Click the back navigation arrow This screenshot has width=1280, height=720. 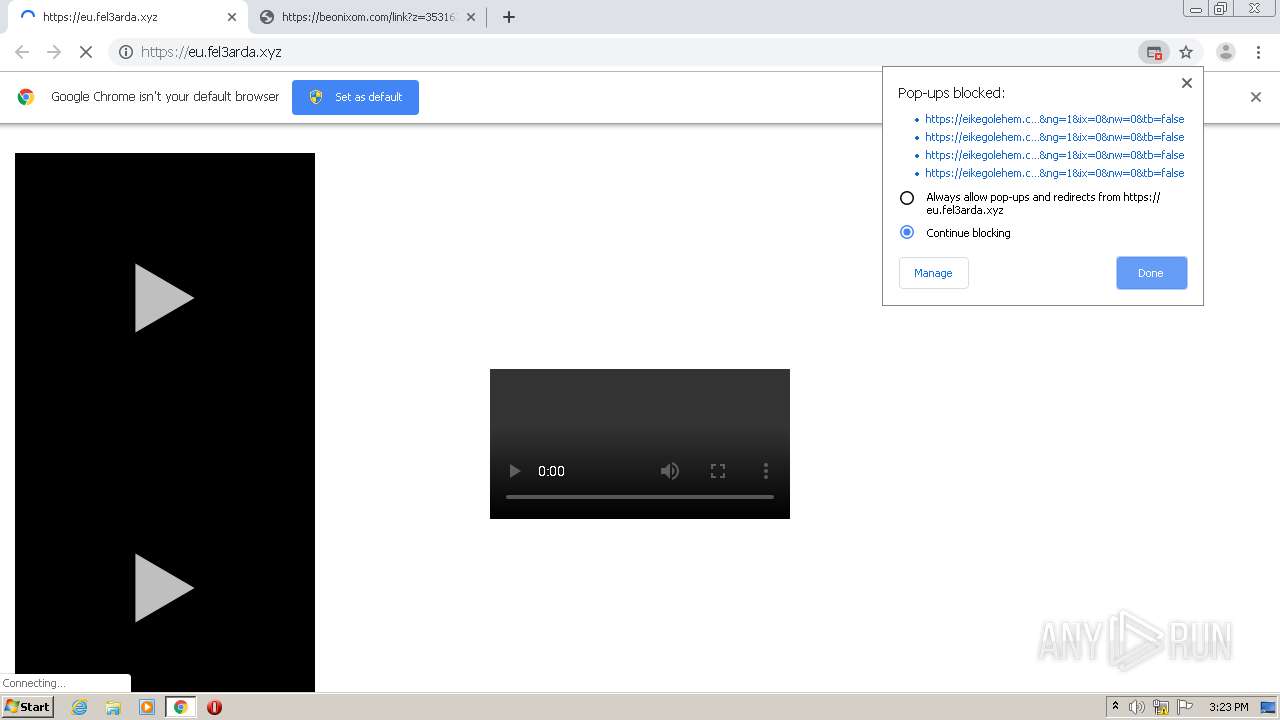click(x=22, y=52)
